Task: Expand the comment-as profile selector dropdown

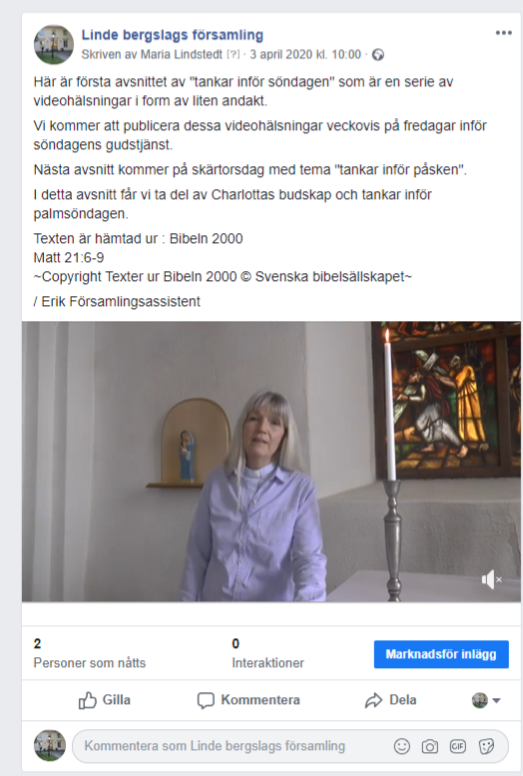Action: [x=486, y=700]
